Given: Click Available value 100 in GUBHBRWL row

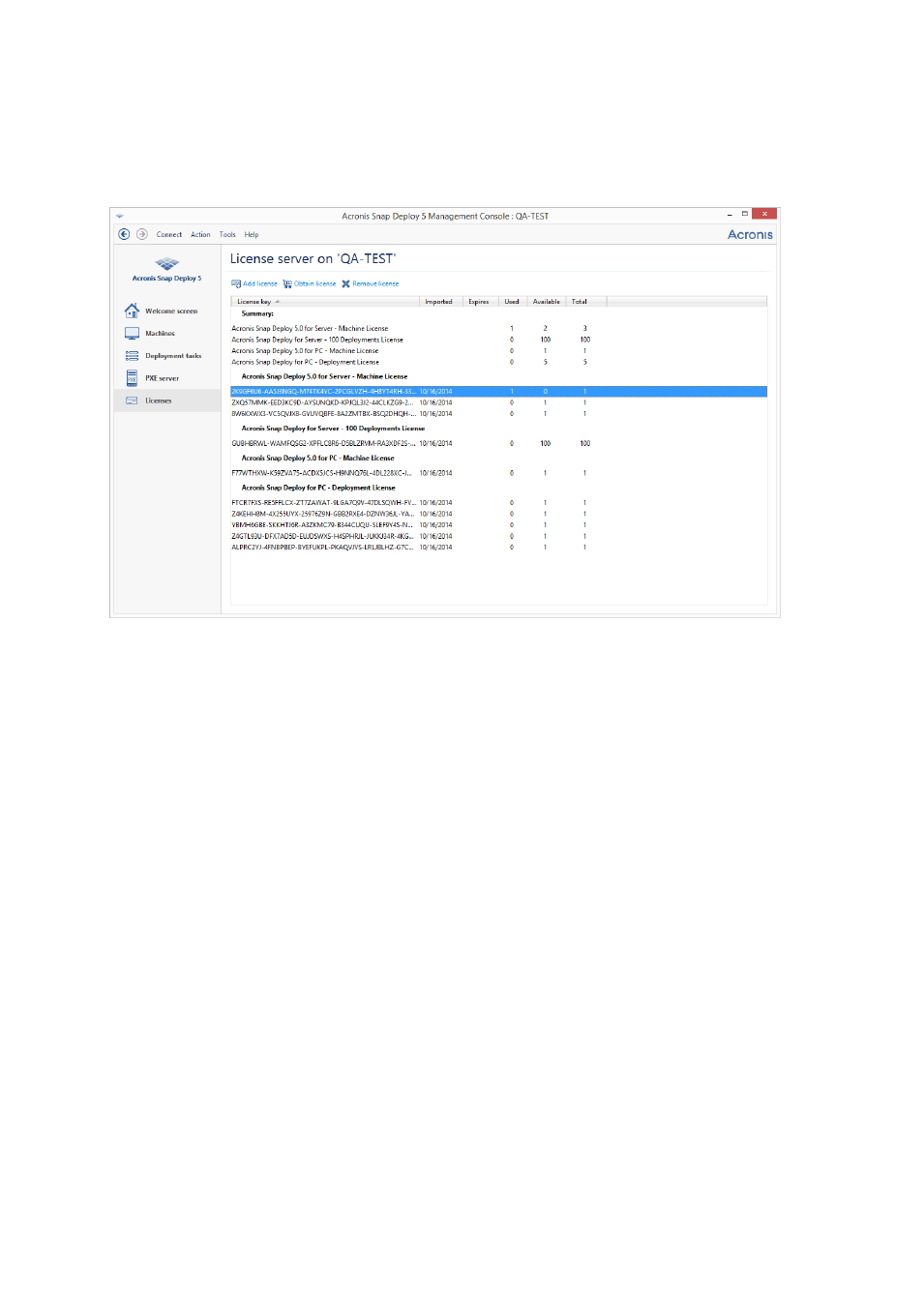Looking at the screenshot, I should click(x=546, y=443).
